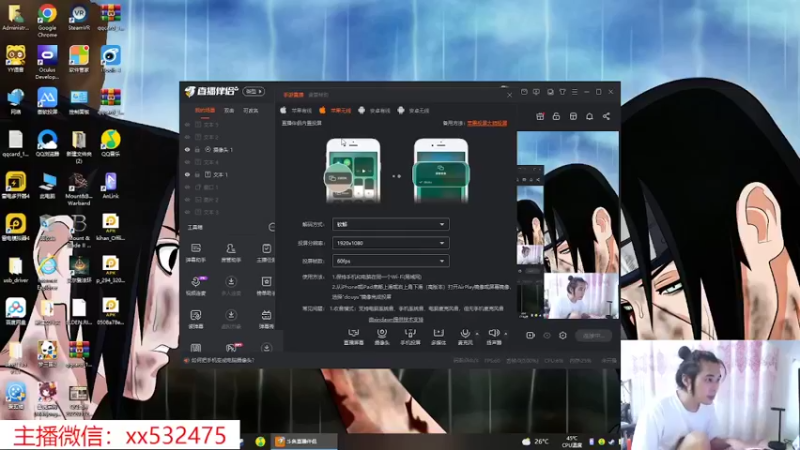Open the settings gear beside the live button
The height and width of the screenshot is (450, 800).
(563, 335)
